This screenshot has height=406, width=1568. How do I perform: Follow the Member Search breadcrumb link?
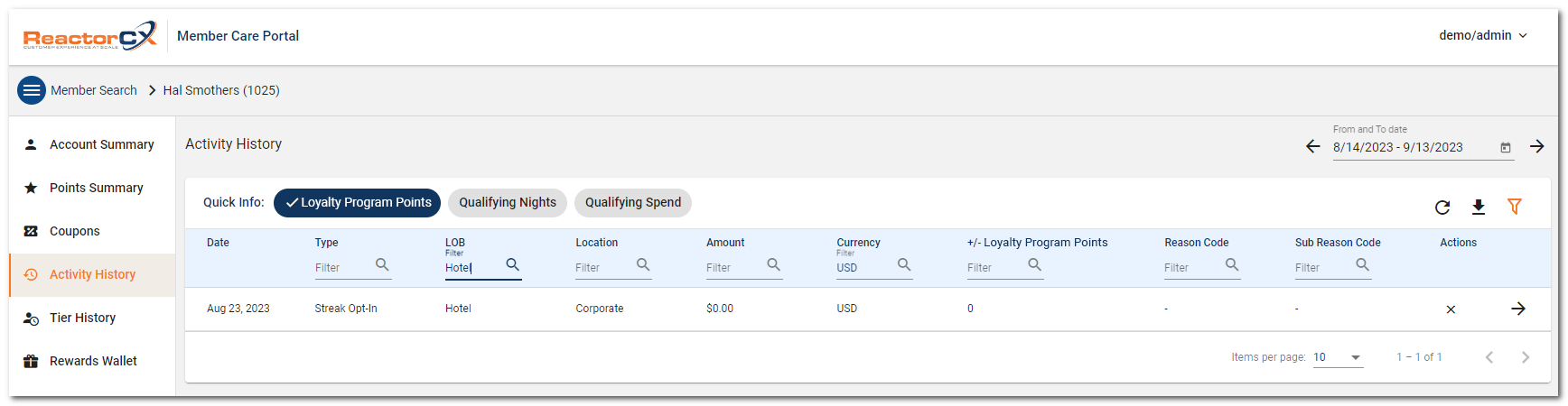coord(94,90)
